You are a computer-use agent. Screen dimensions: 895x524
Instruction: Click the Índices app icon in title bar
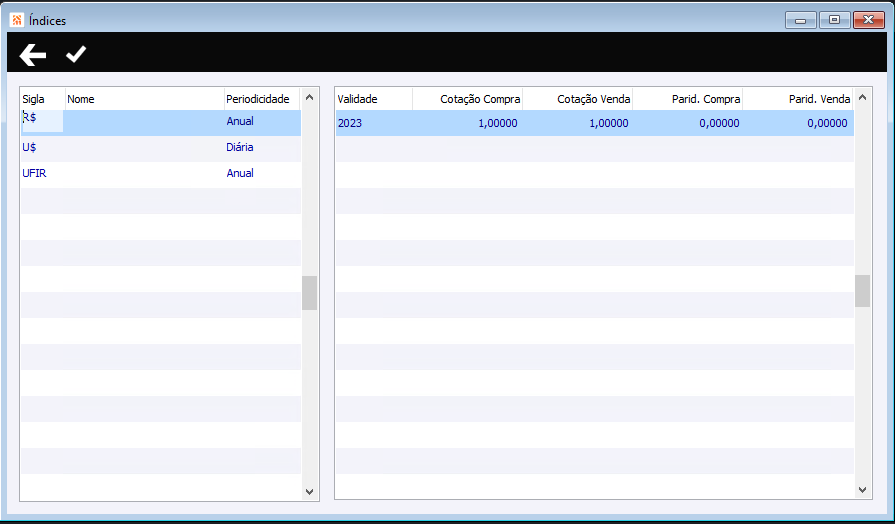(x=17, y=21)
